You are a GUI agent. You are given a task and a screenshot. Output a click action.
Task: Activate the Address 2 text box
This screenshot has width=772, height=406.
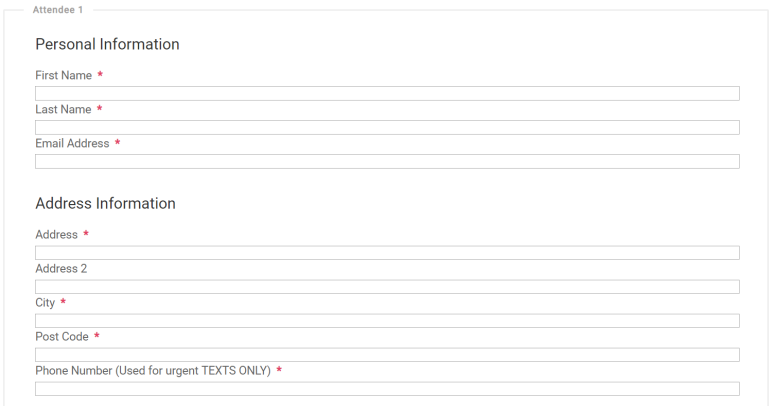[387, 287]
